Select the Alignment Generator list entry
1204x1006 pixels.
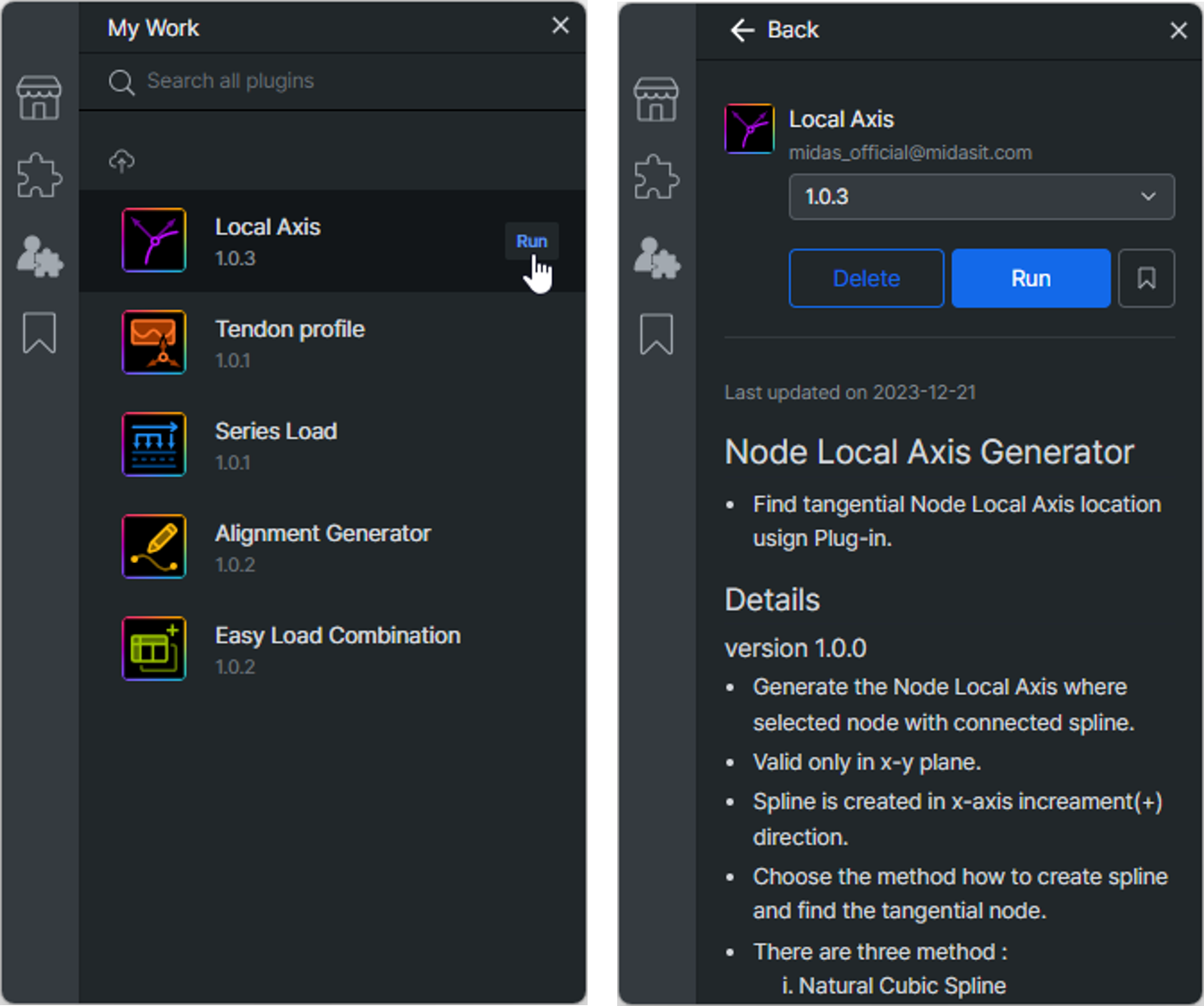tap(332, 547)
